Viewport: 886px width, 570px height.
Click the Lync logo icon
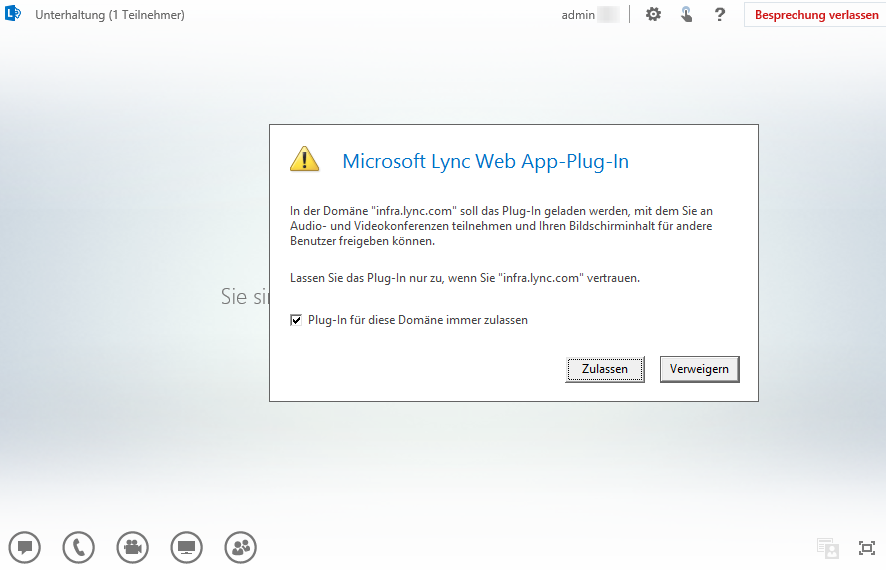[x=13, y=15]
